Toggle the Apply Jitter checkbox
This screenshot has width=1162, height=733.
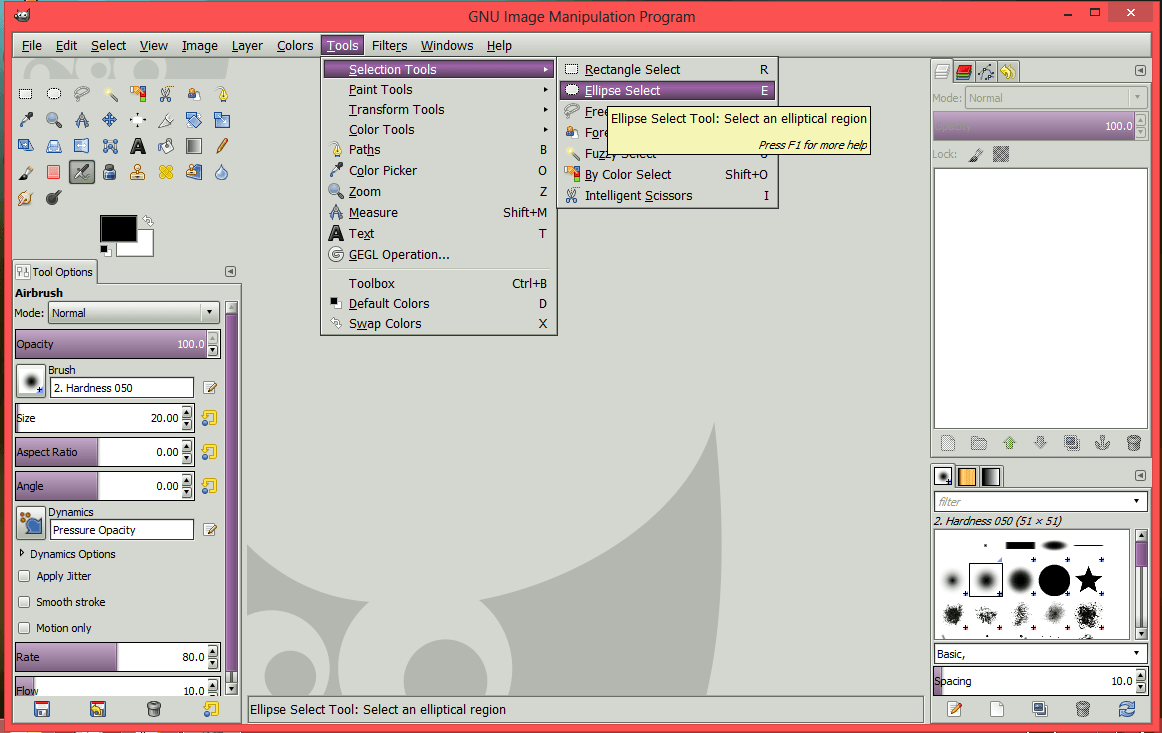(24, 576)
